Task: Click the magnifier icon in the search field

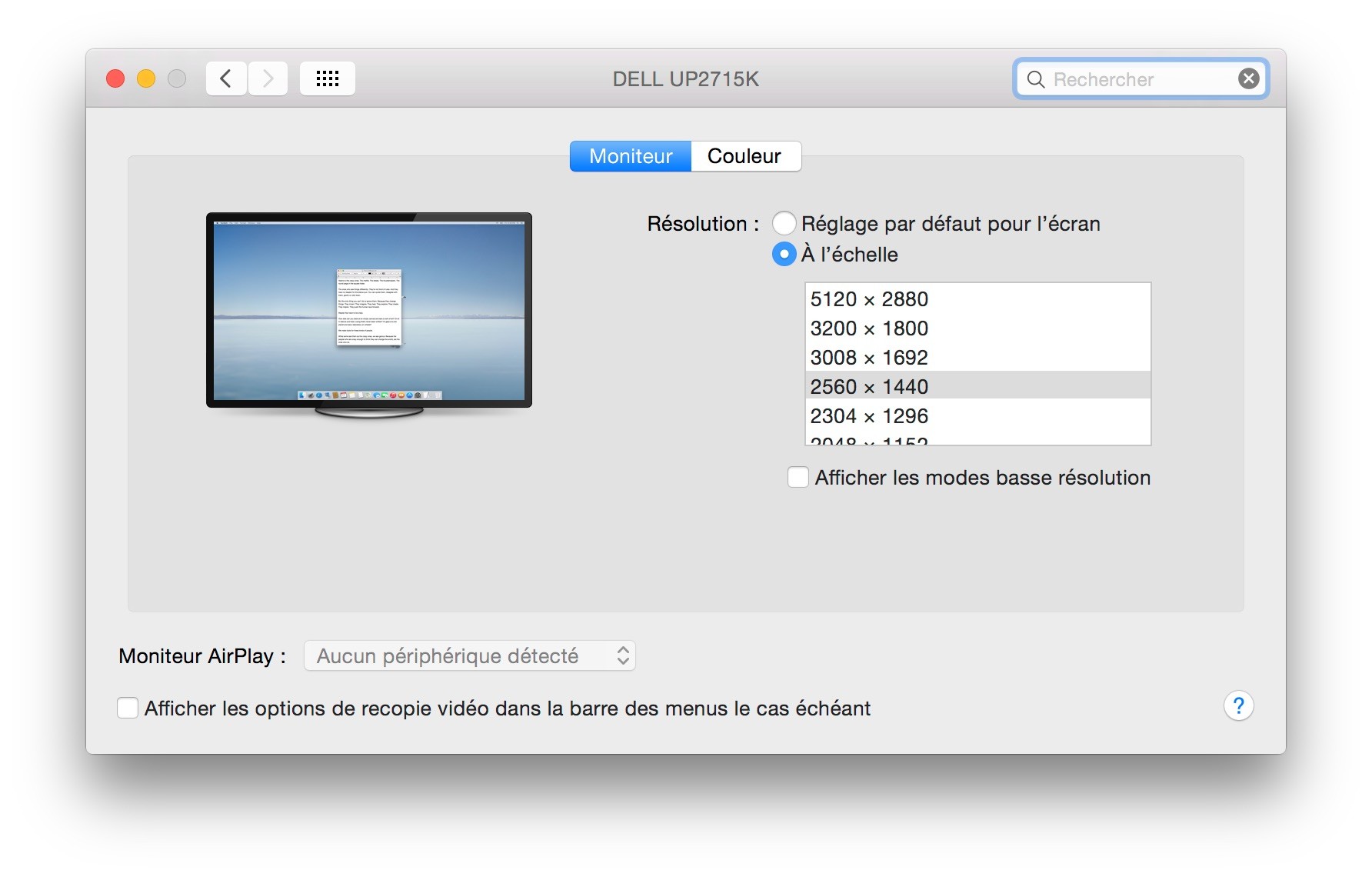Action: pos(1035,79)
